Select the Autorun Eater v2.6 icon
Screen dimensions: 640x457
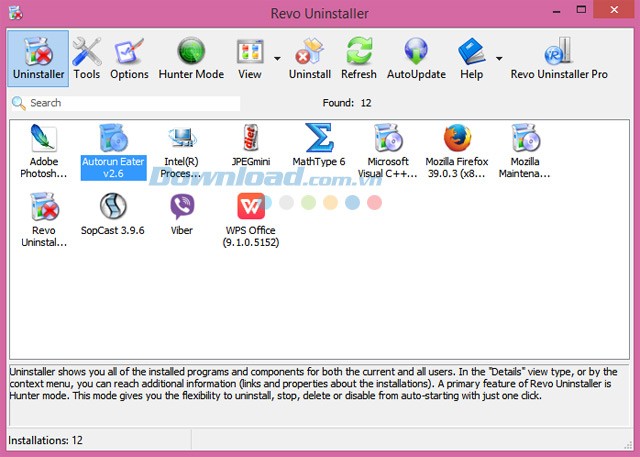click(113, 139)
